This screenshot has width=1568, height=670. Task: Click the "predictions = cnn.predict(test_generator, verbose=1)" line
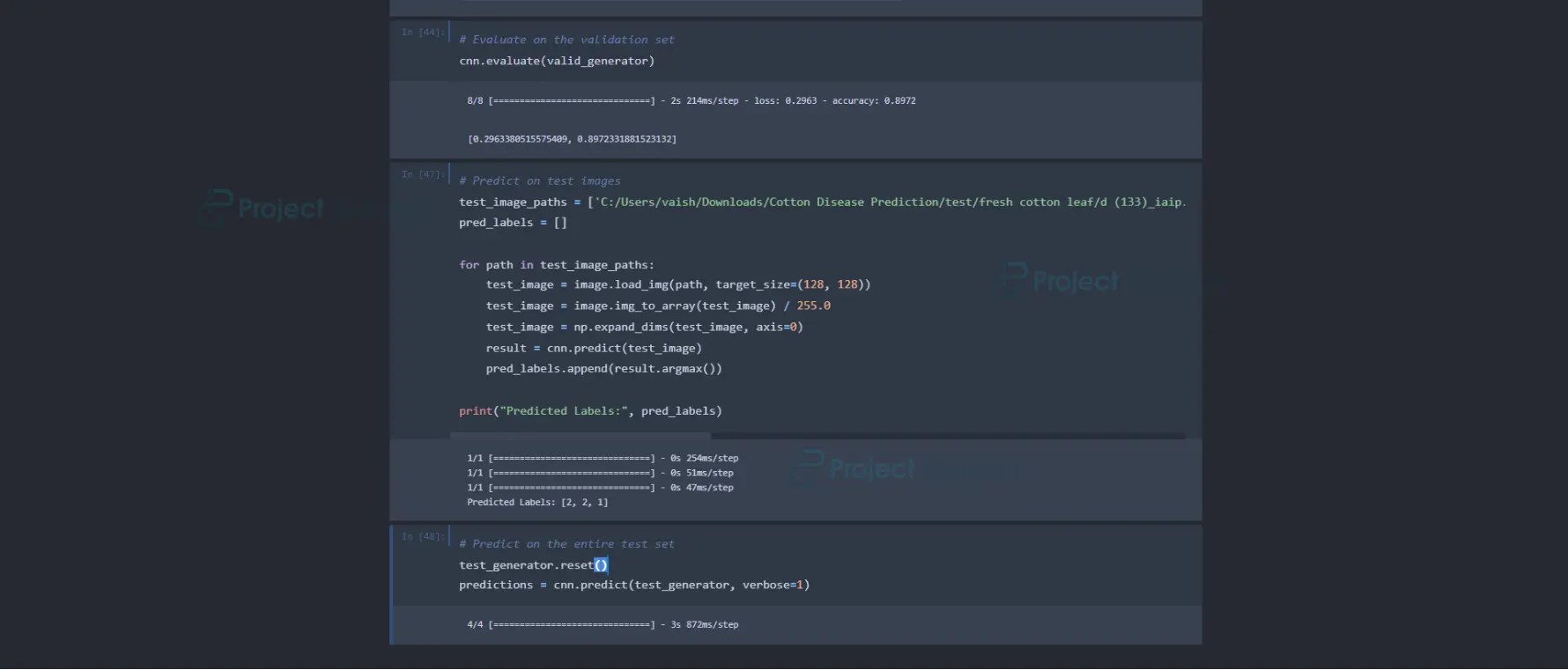pyautogui.click(x=634, y=585)
